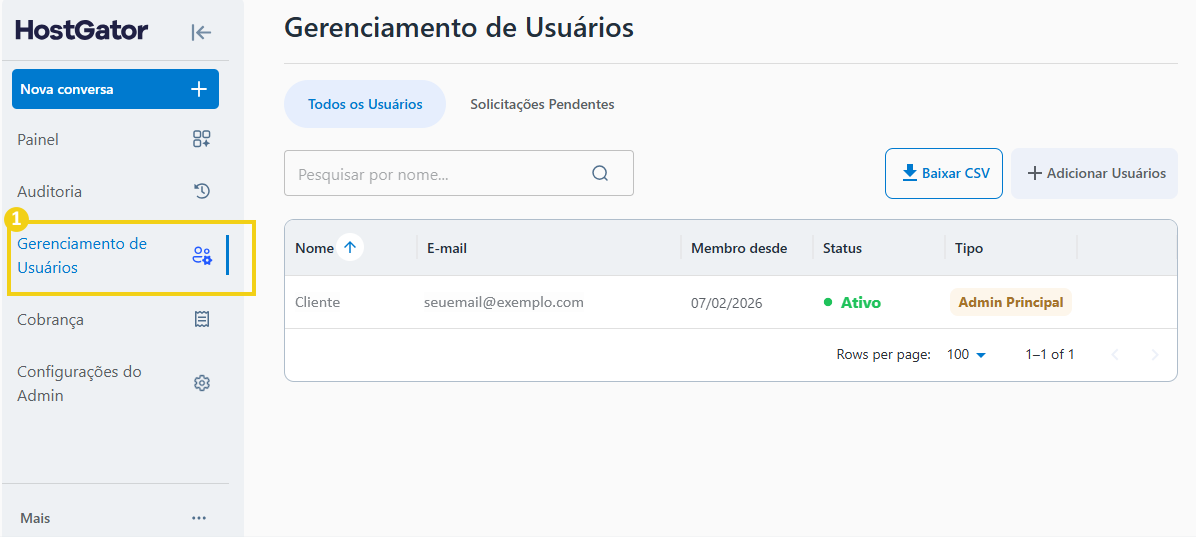Collapse the sidebar with the arrow icon
1196x537 pixels.
click(x=201, y=32)
